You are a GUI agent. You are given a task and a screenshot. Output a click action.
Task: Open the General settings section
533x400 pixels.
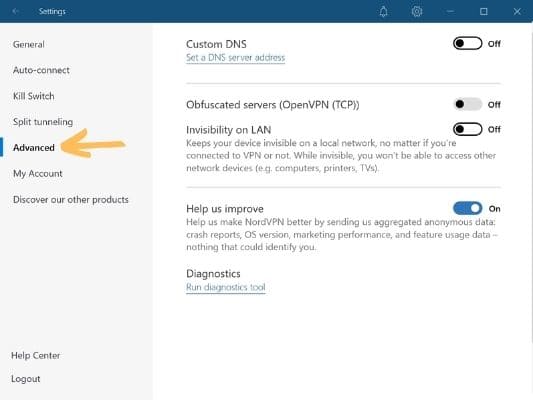coord(29,45)
